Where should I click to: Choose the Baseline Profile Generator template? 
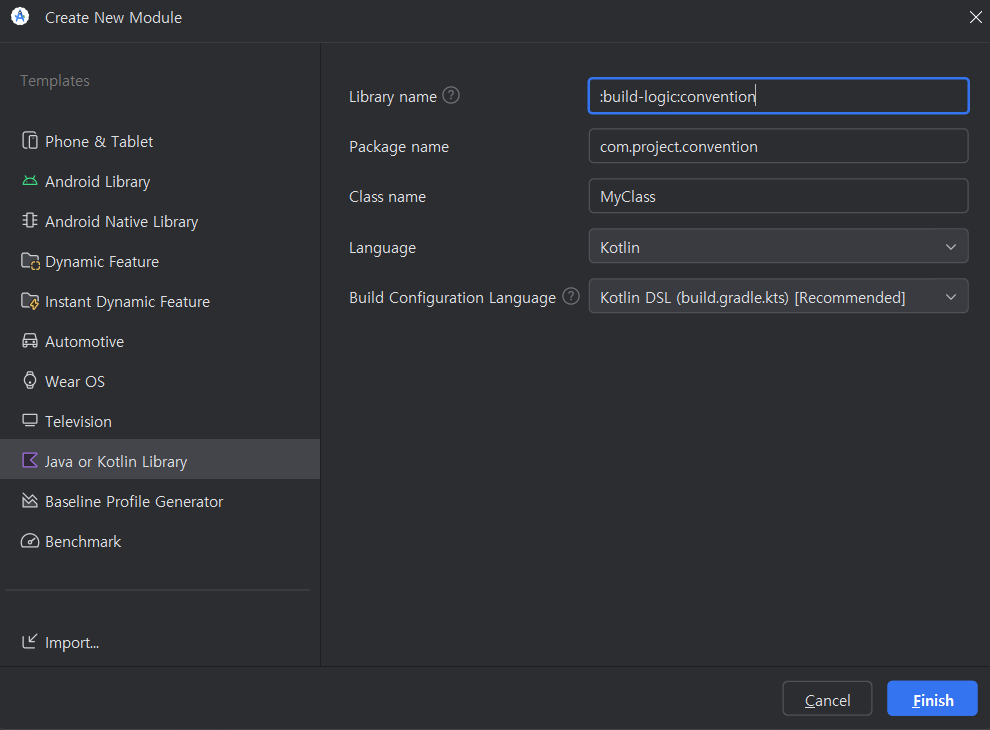tap(160, 501)
